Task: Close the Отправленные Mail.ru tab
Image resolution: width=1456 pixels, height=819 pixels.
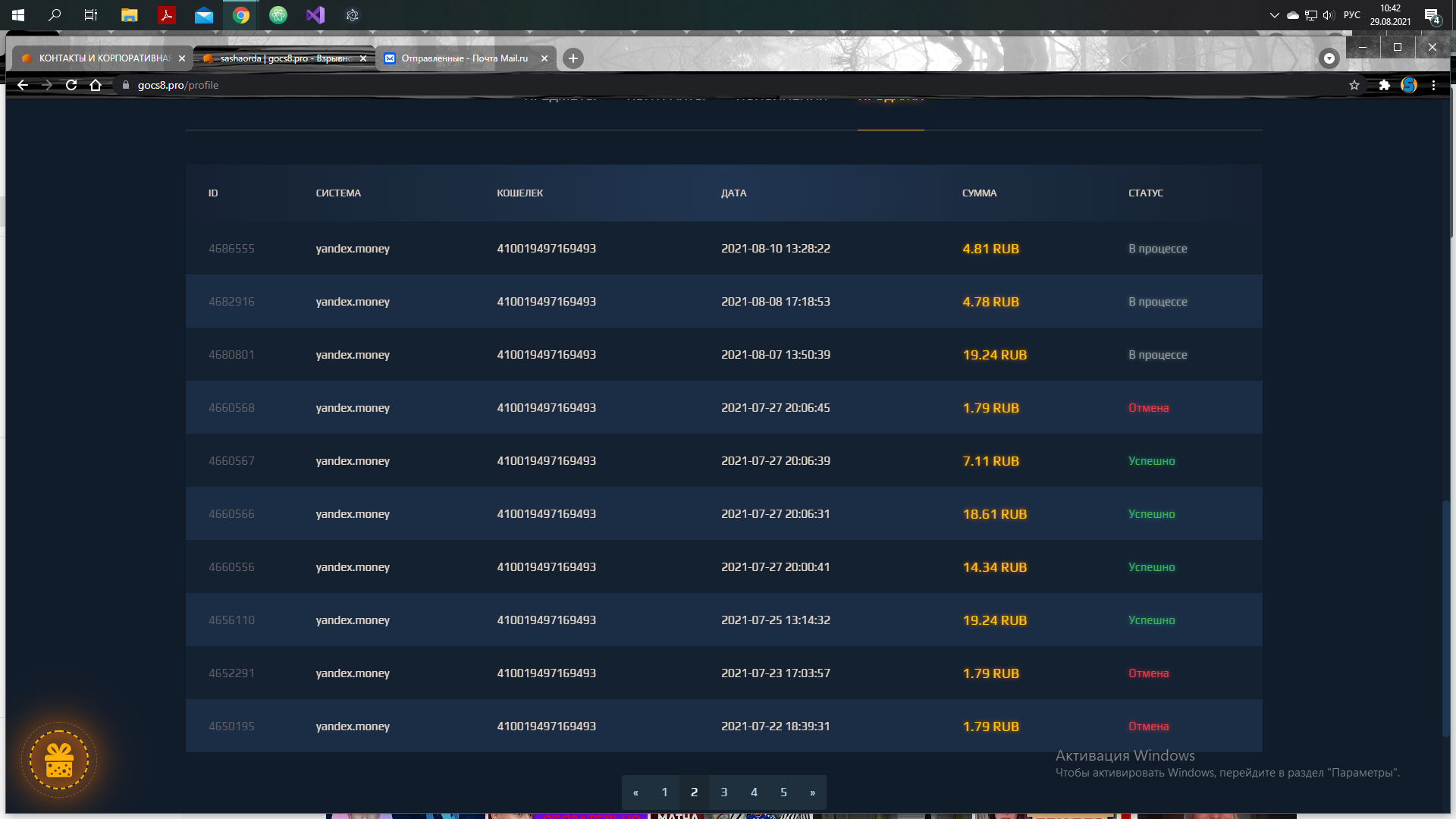Action: pos(544,58)
